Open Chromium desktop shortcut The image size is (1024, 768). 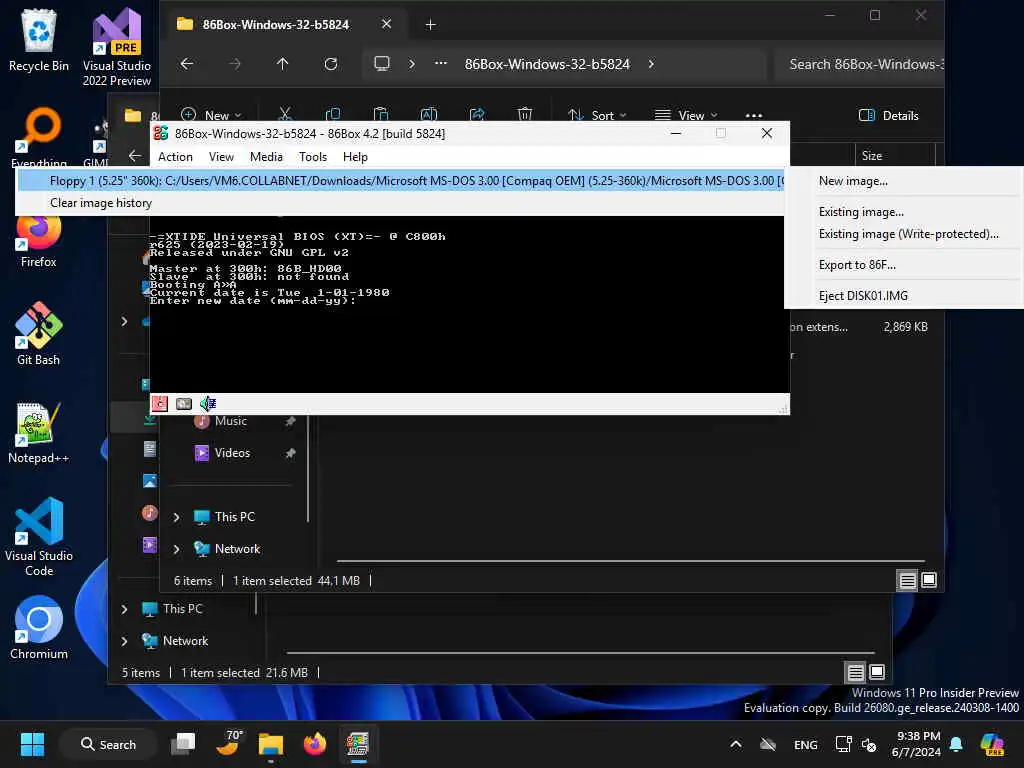click(x=39, y=628)
